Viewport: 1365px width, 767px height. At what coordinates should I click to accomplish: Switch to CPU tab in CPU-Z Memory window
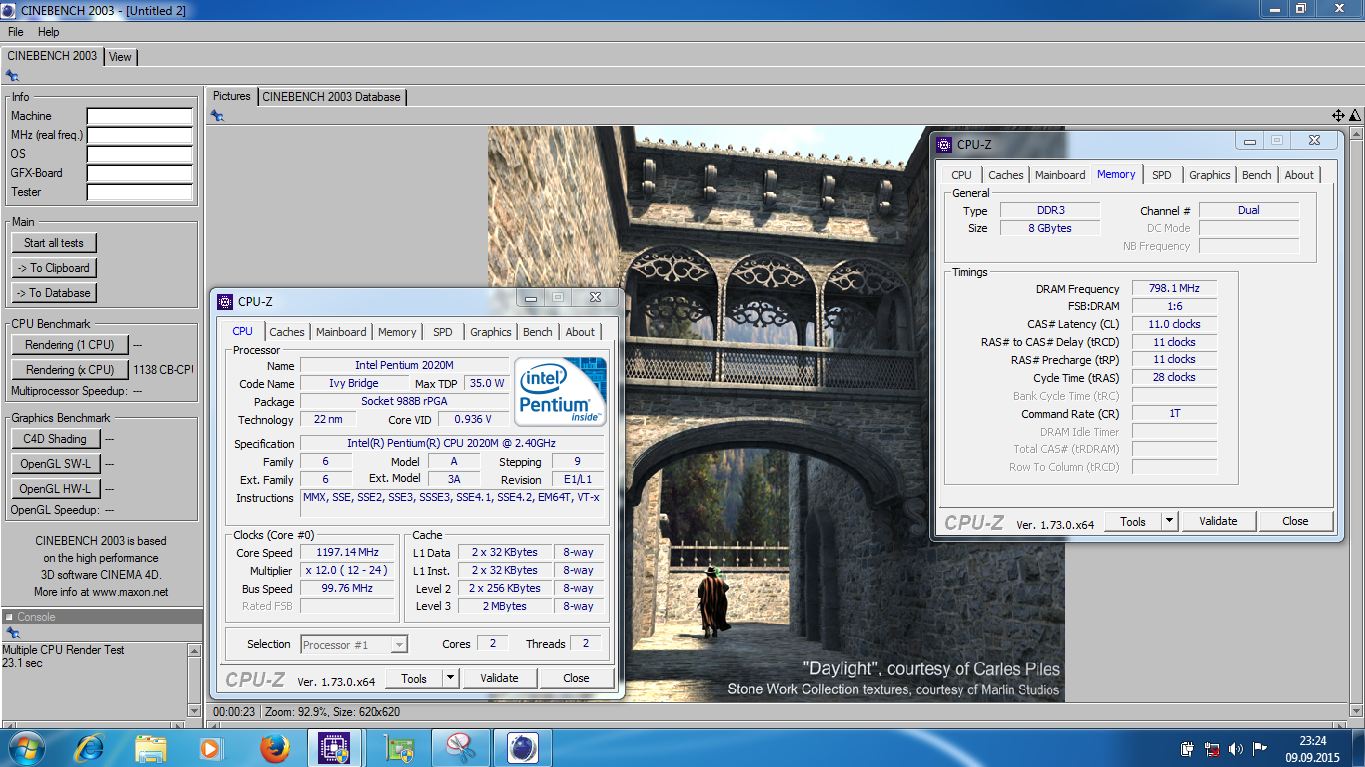pyautogui.click(x=961, y=175)
